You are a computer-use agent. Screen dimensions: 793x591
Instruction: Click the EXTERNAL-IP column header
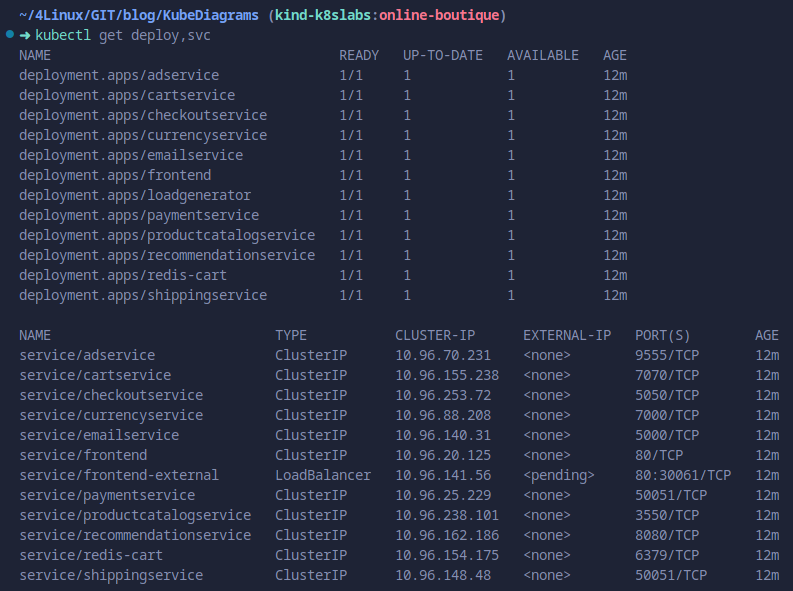(x=566, y=335)
